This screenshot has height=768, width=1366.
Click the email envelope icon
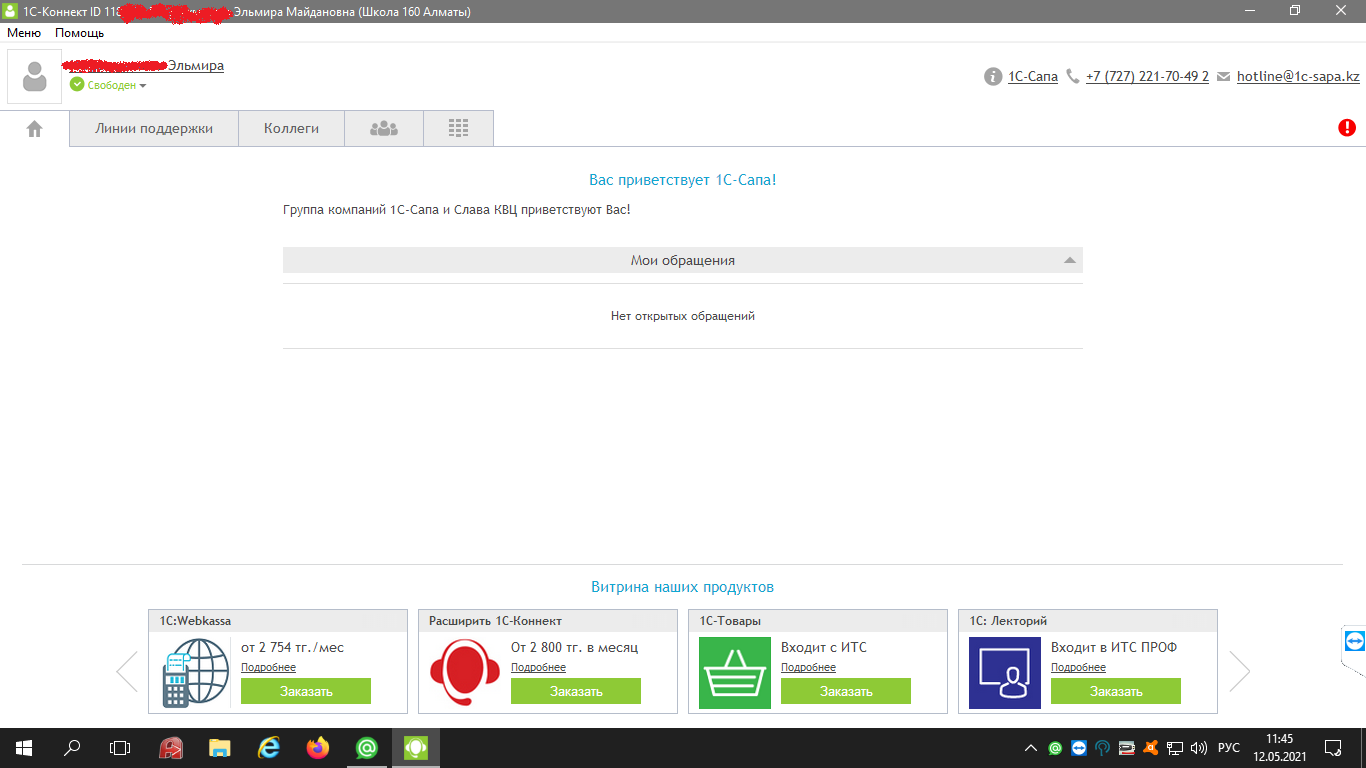click(x=1223, y=77)
